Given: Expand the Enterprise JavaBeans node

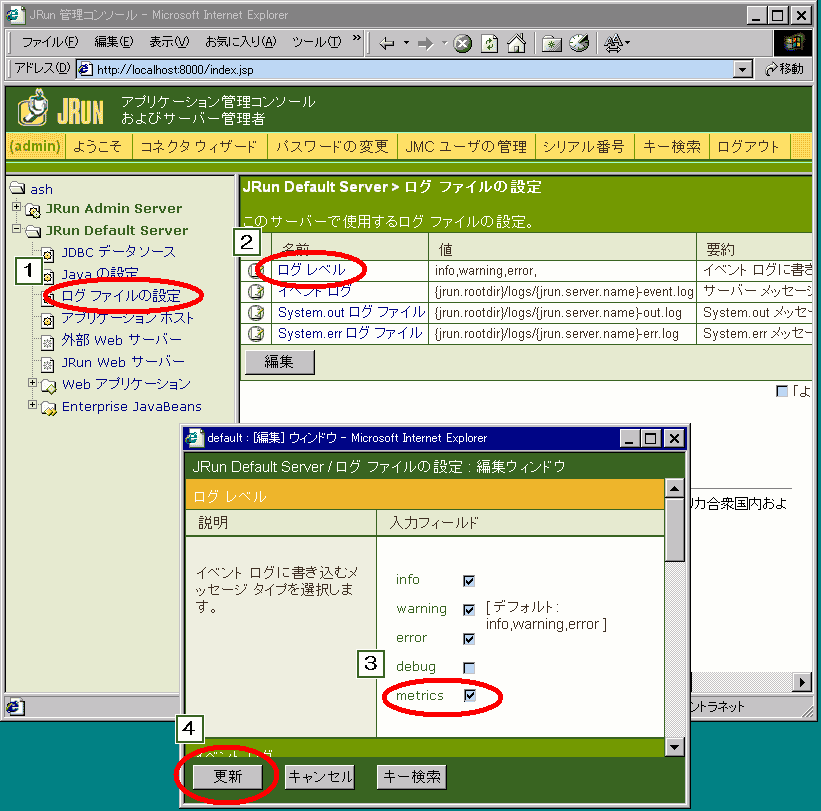Looking at the screenshot, I should point(32,405).
